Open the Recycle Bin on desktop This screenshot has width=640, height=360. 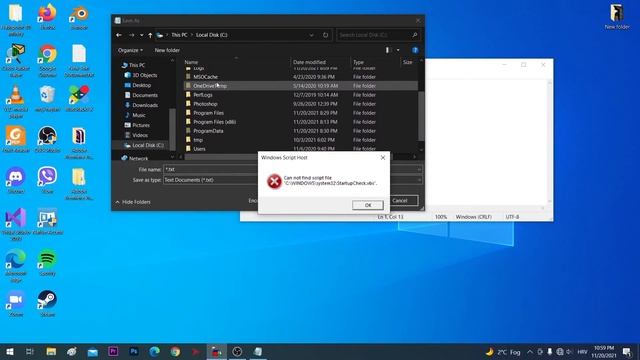click(x=47, y=99)
